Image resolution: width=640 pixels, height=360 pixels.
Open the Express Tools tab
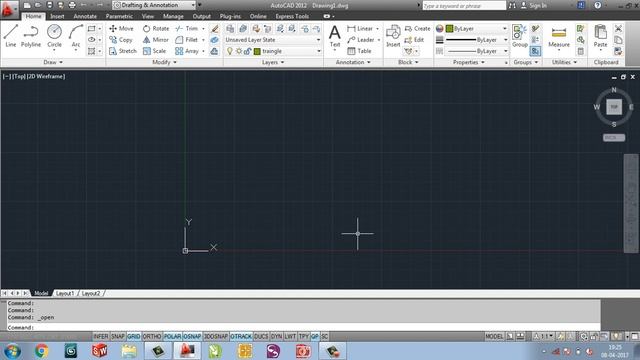[x=292, y=16]
